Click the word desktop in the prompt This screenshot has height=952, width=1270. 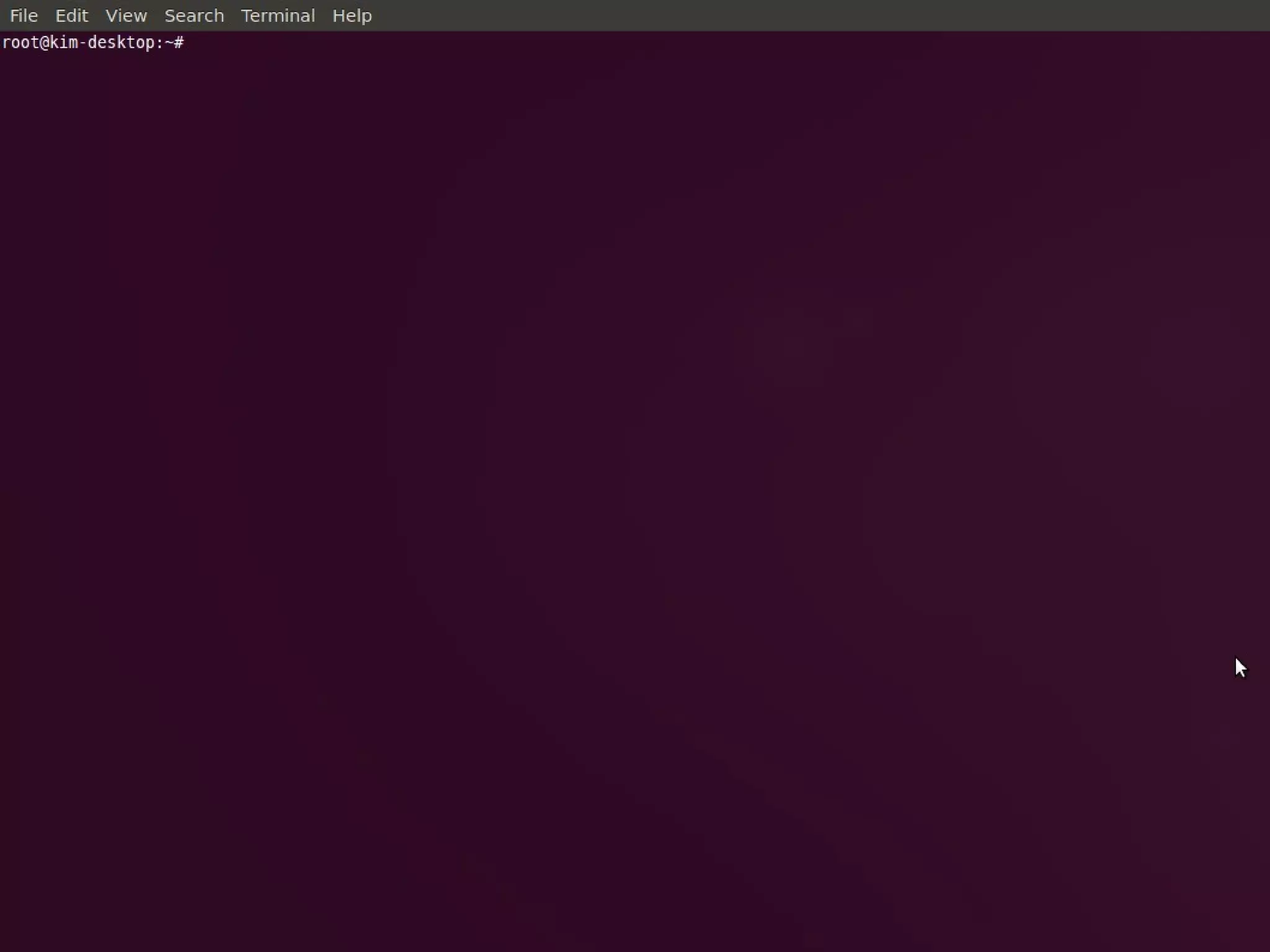pos(122,43)
